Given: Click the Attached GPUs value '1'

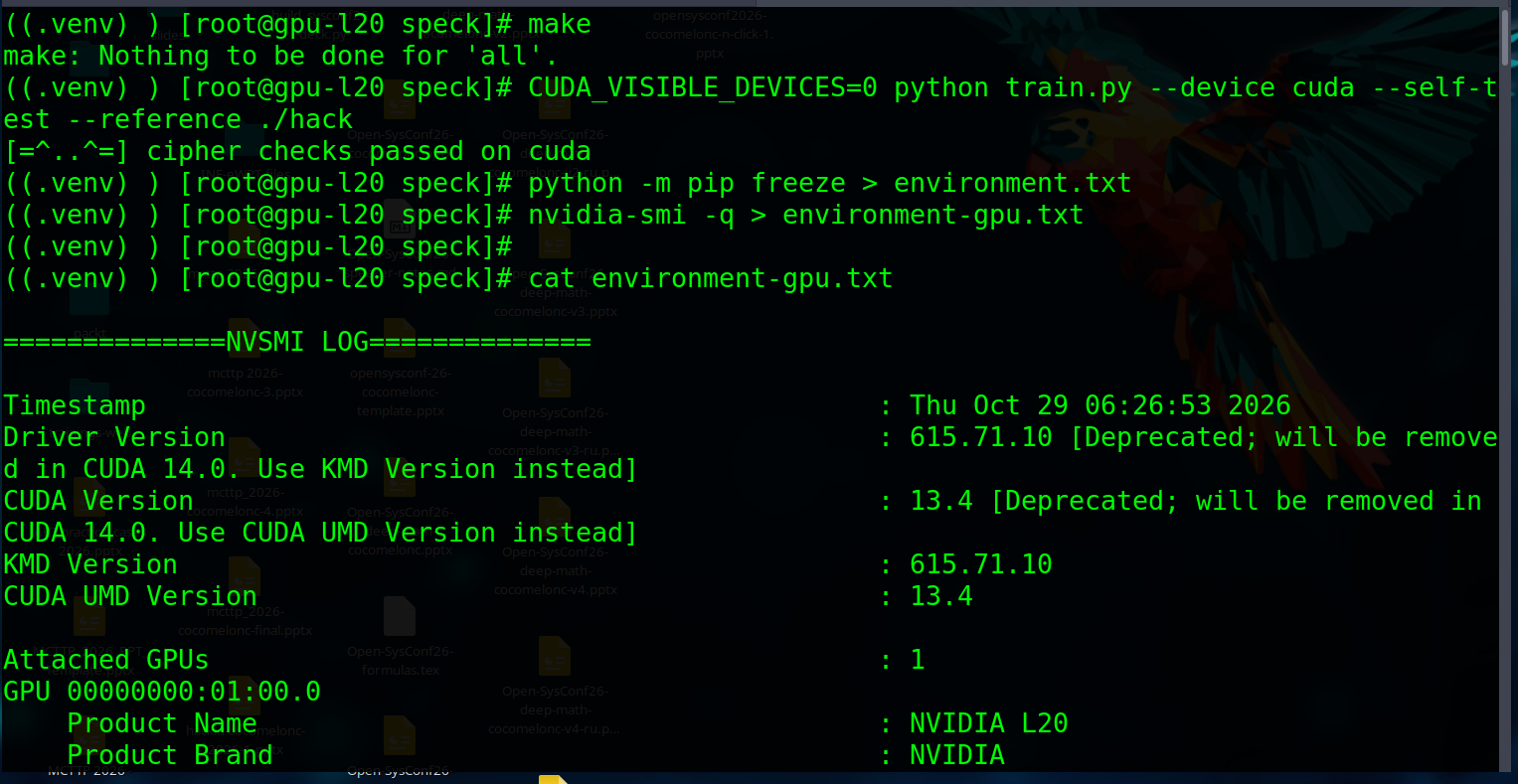Looking at the screenshot, I should click(918, 660).
